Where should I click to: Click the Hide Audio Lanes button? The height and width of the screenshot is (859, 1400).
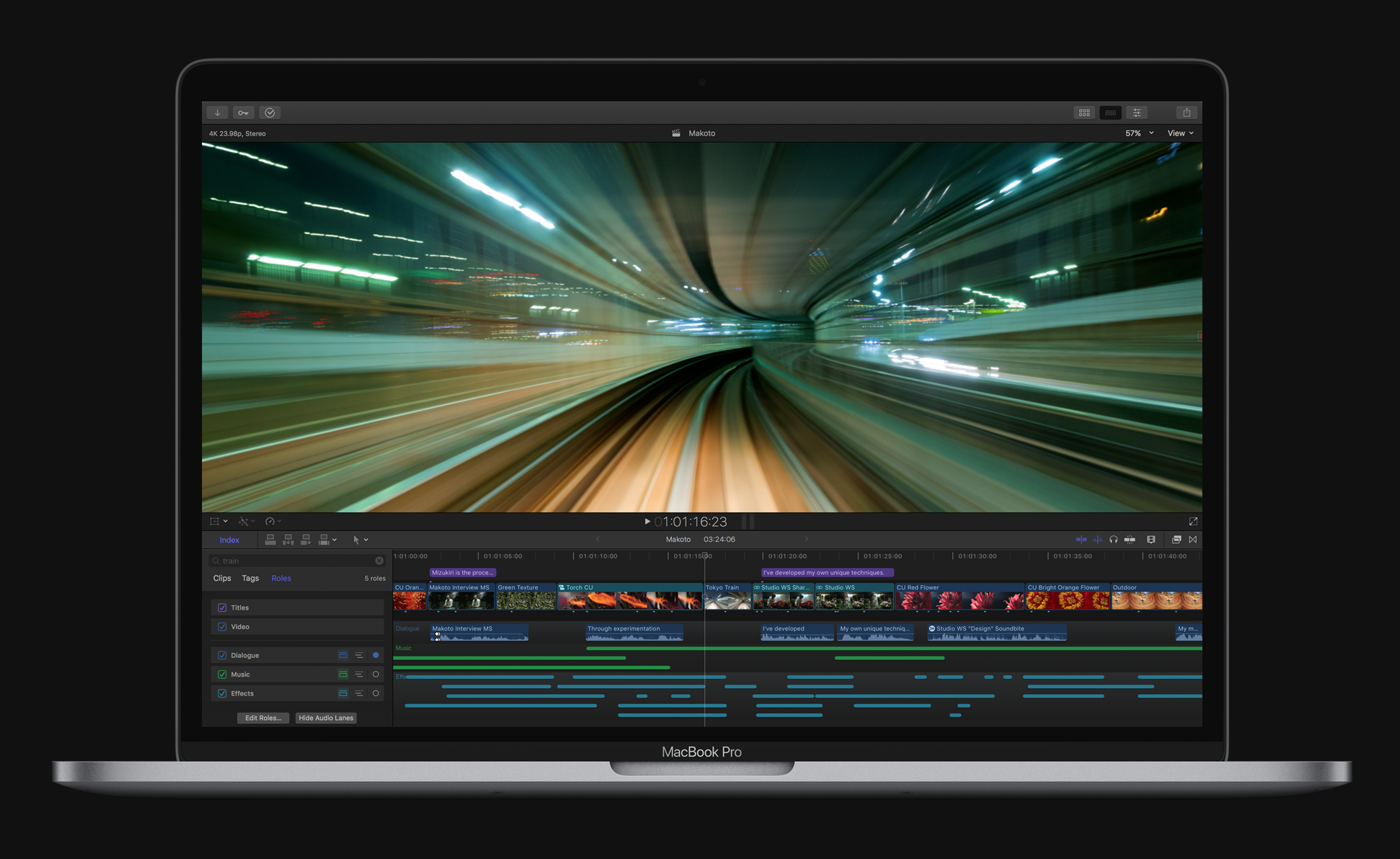point(326,718)
